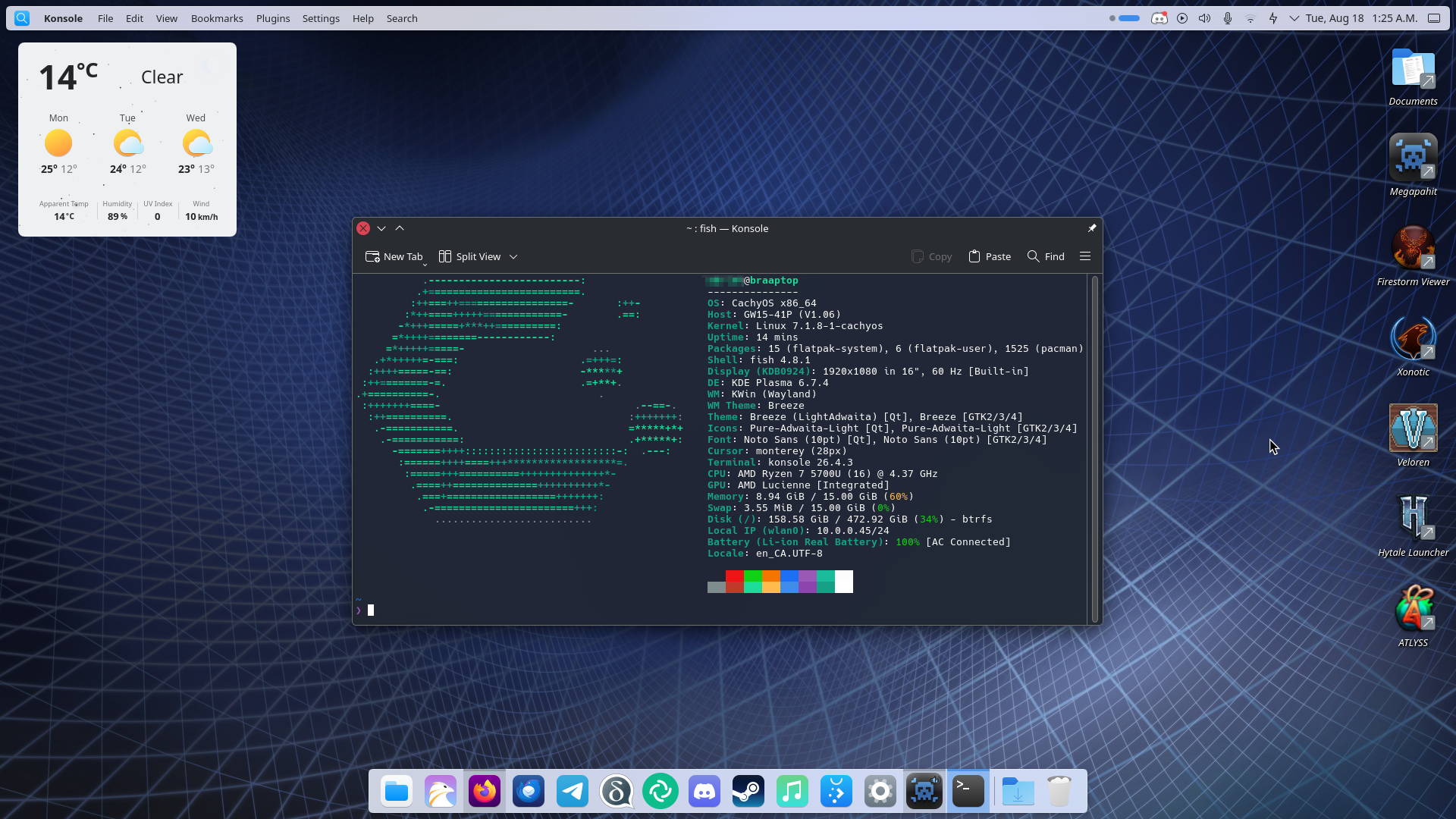Screen dimensions: 1456x819
Task: Open the Konsole application menu in the panel
Action: pos(63,18)
